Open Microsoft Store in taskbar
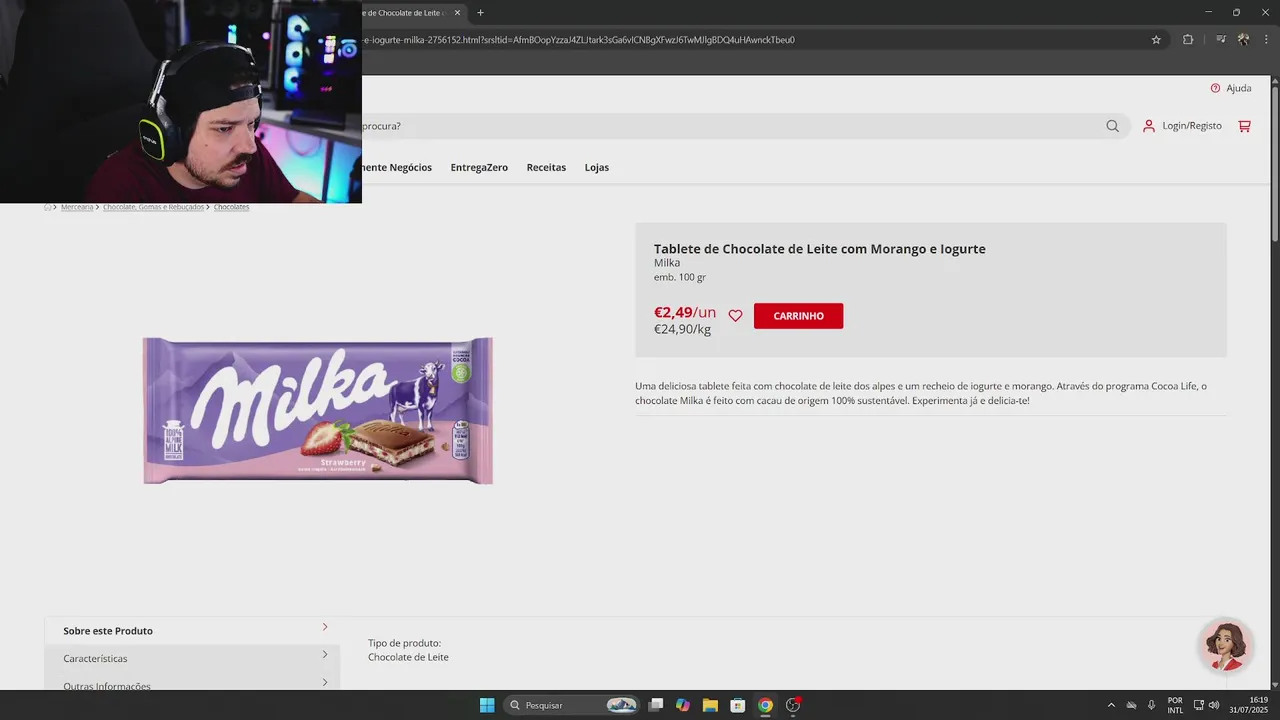 [x=738, y=705]
